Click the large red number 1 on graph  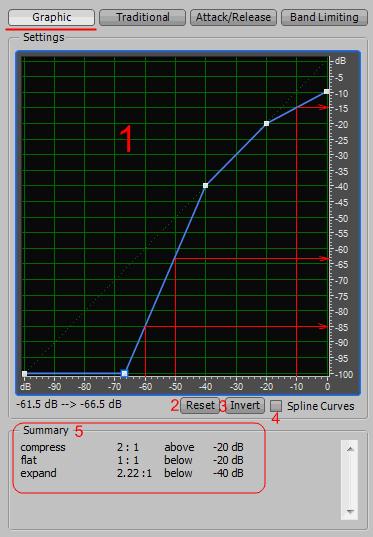(x=126, y=139)
